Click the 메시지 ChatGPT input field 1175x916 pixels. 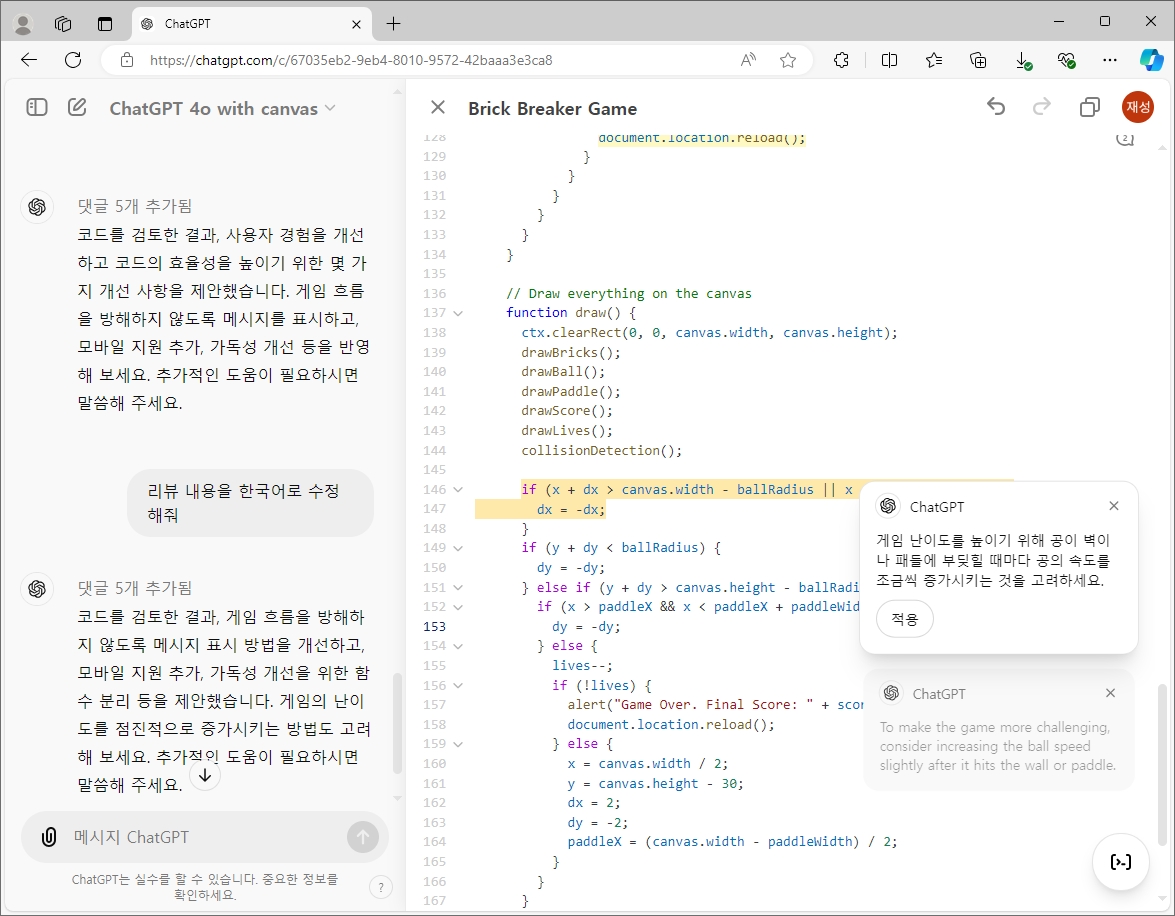coord(206,837)
